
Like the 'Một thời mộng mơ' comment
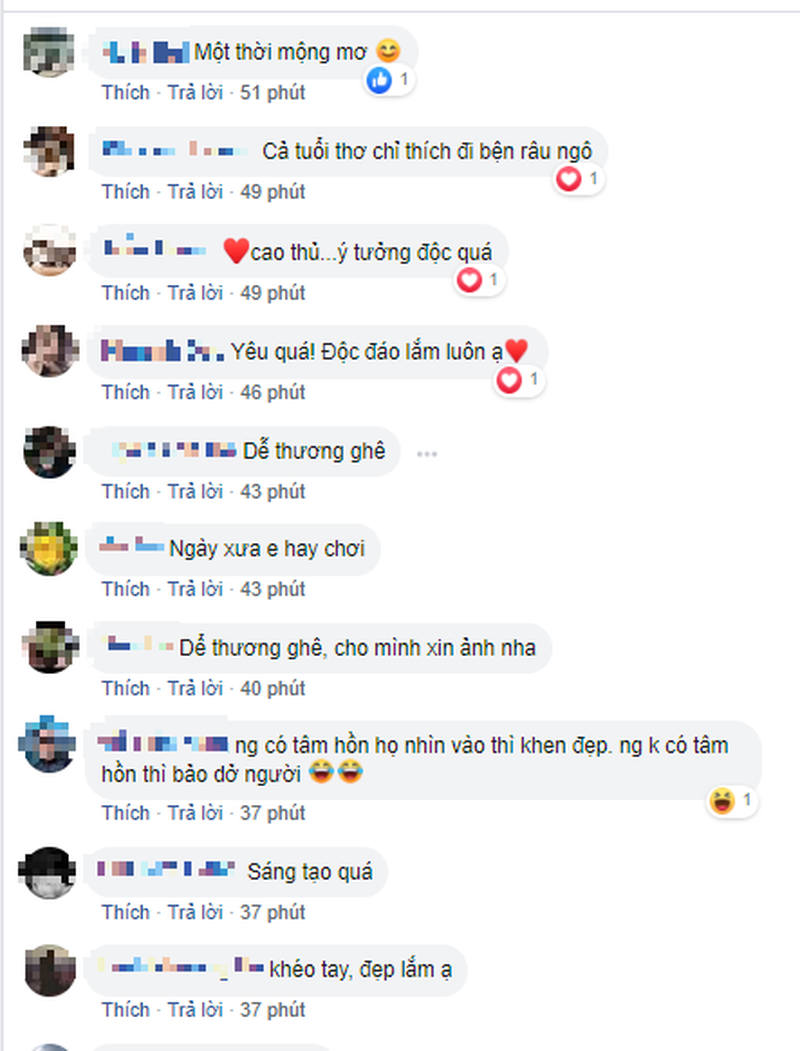click(125, 92)
